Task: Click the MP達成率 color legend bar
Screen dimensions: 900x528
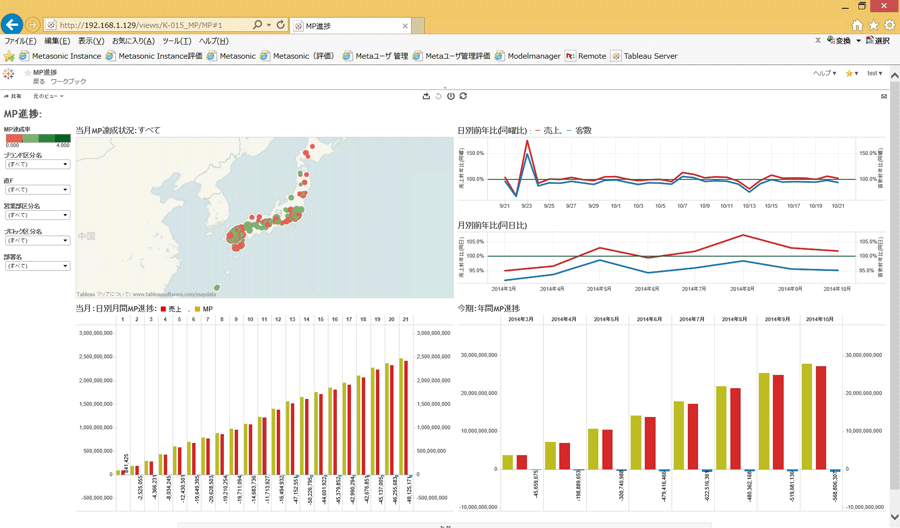Action: (37, 138)
